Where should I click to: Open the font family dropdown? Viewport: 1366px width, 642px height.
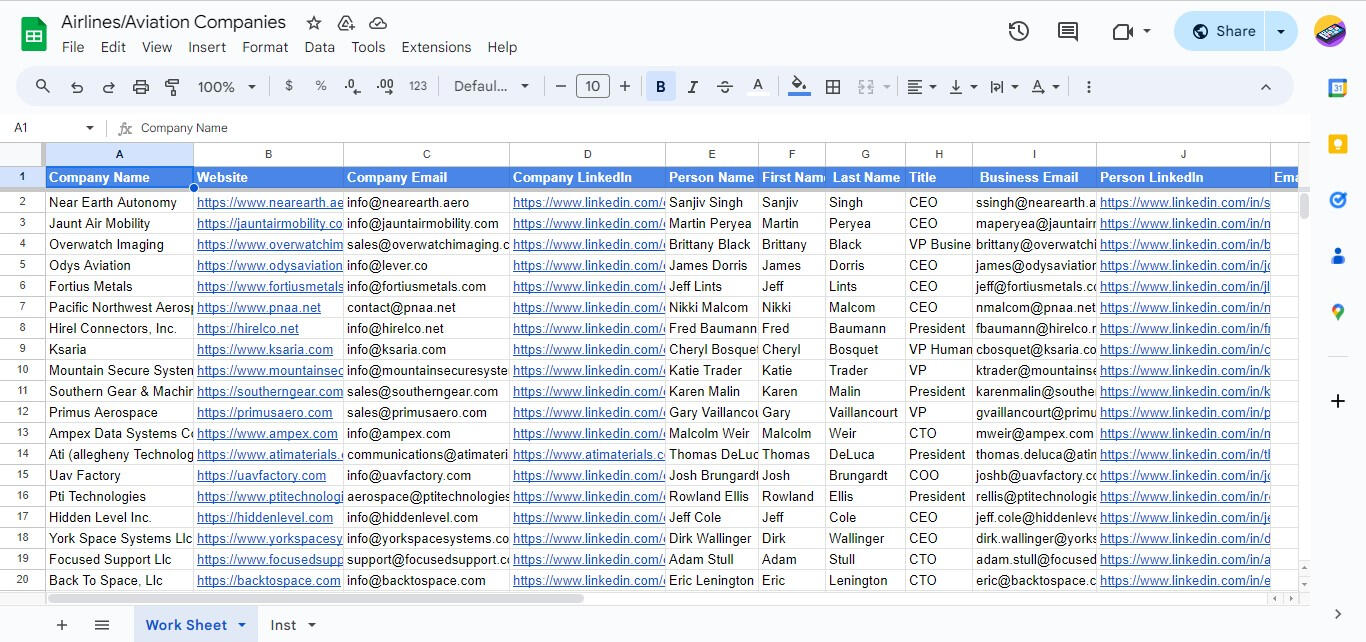coord(491,87)
